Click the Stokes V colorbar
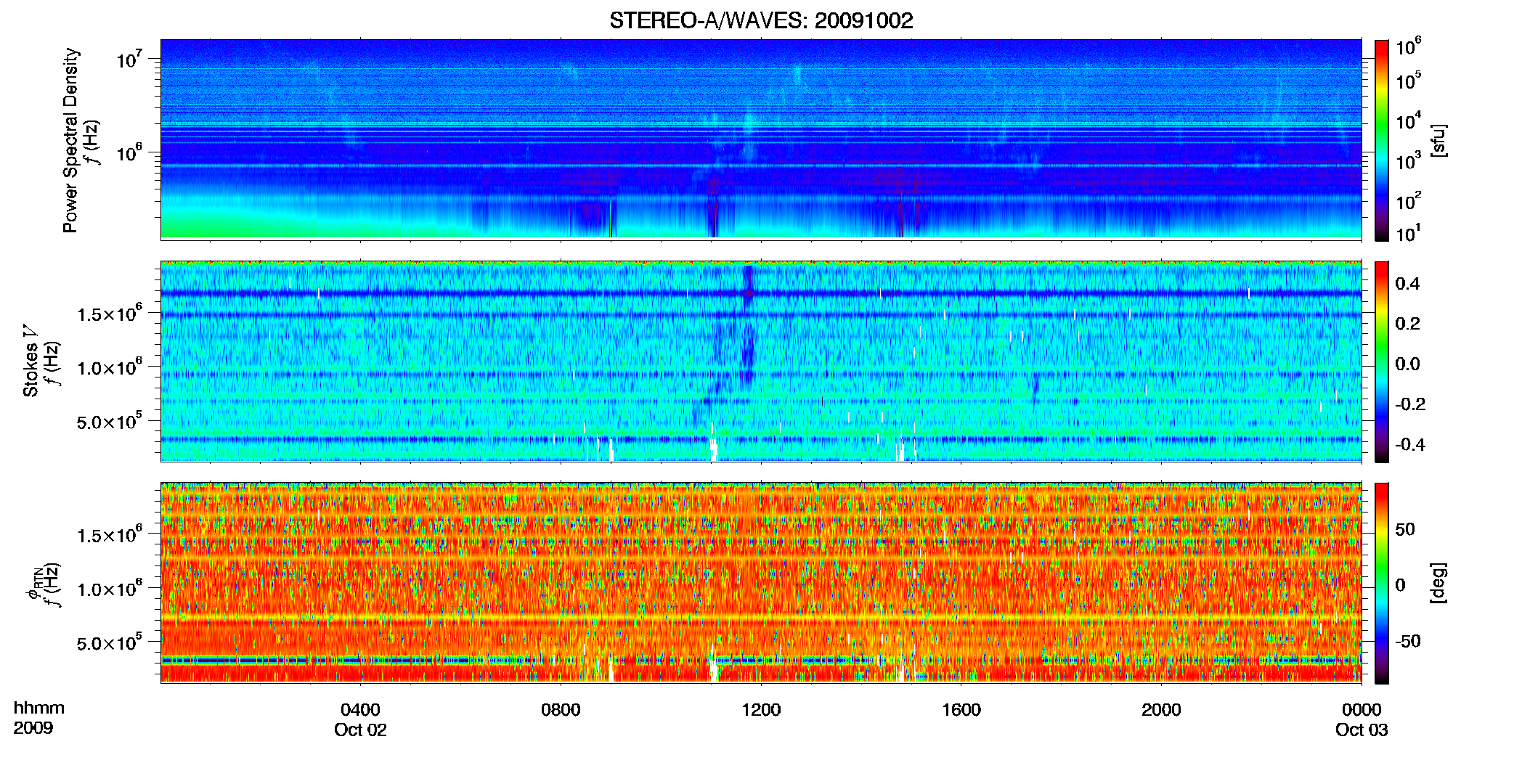The height and width of the screenshot is (784, 1522). coord(1382,362)
